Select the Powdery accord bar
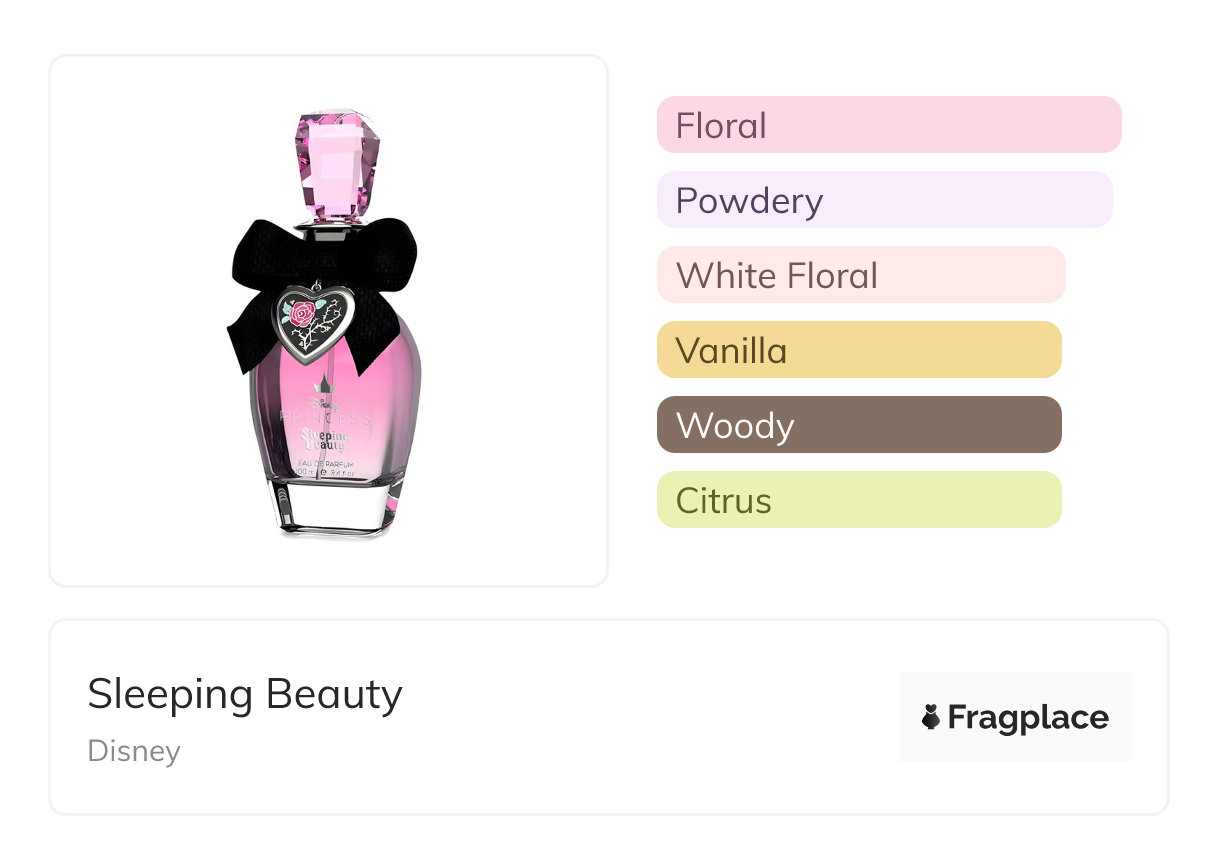The width and height of the screenshot is (1218, 864). point(884,200)
